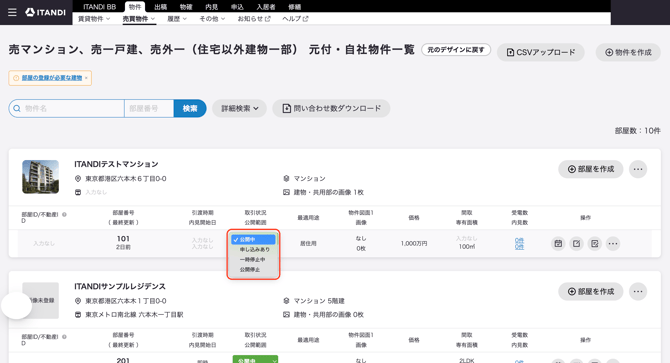Expand the 履歴 submenu
Viewport: 670px width, 363px height.
click(x=177, y=19)
